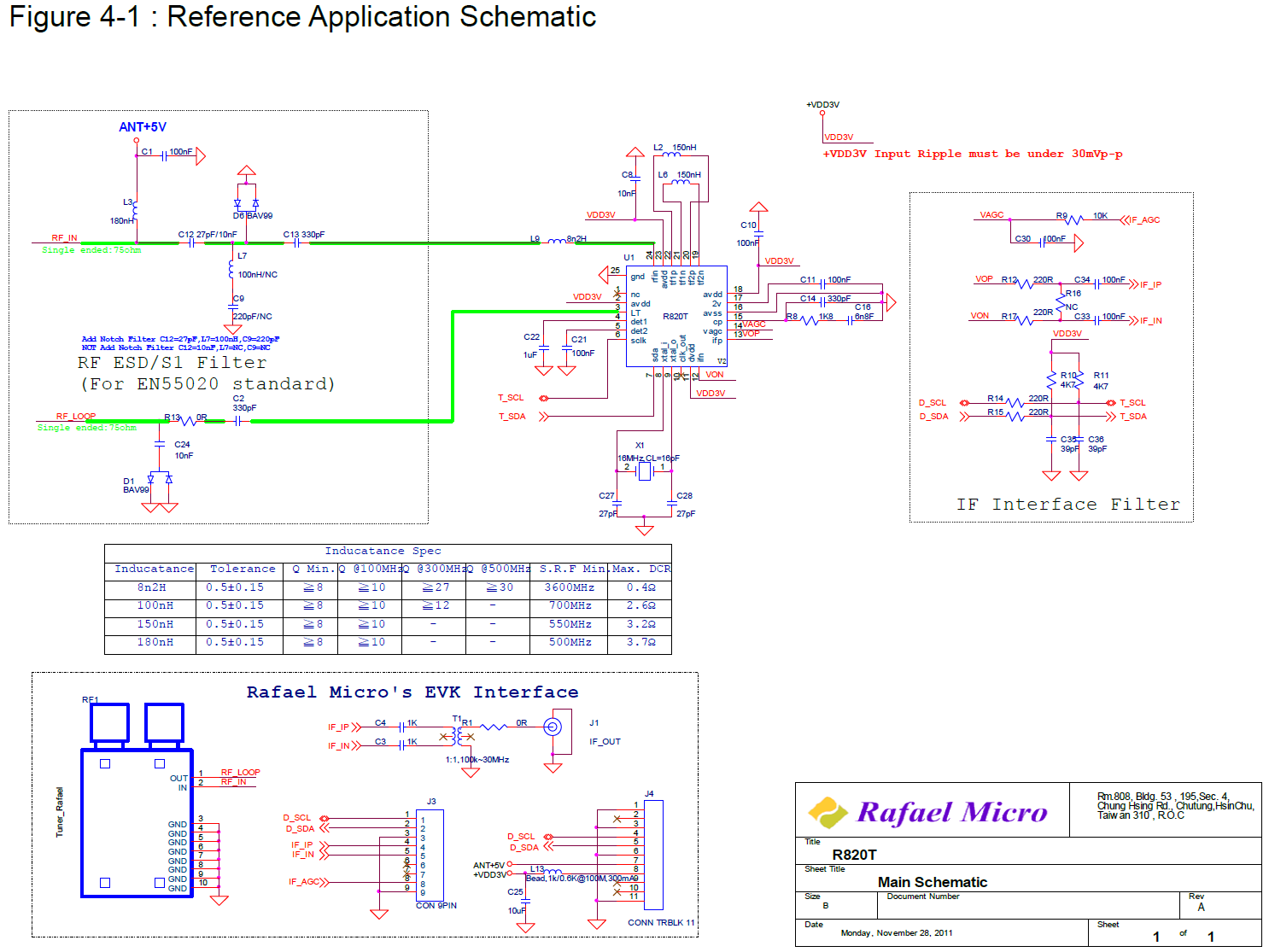Click the 'Add Notch Filter' blue note line

coord(180,339)
